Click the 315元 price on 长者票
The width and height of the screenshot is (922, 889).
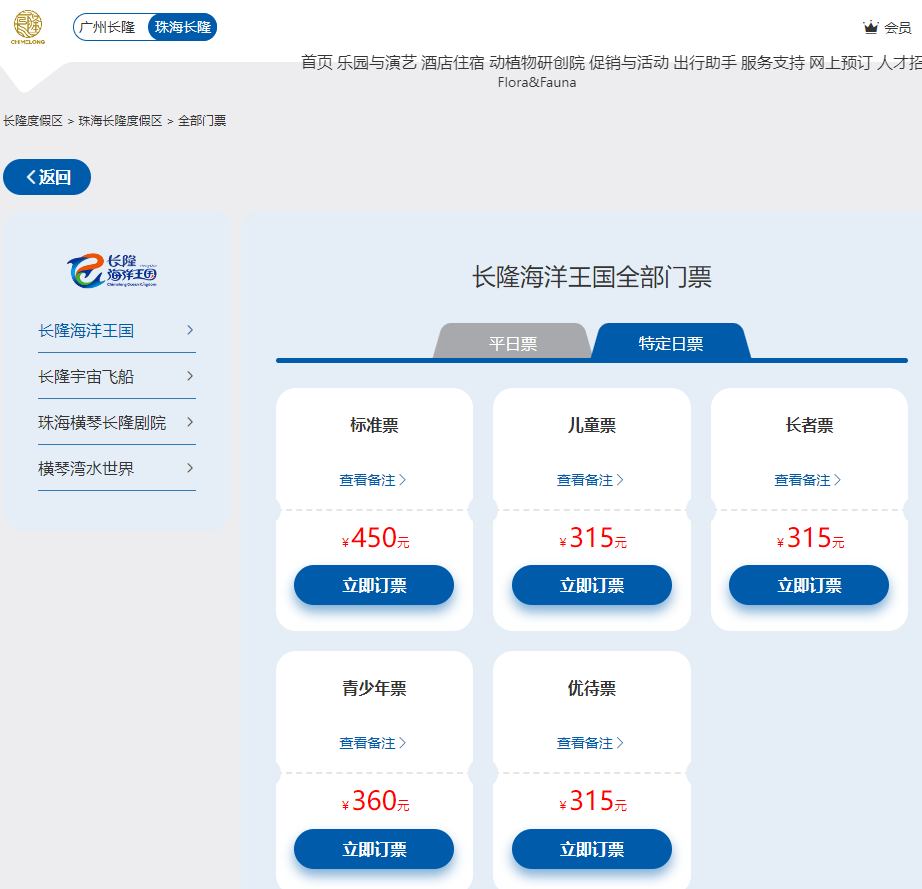[x=811, y=538]
